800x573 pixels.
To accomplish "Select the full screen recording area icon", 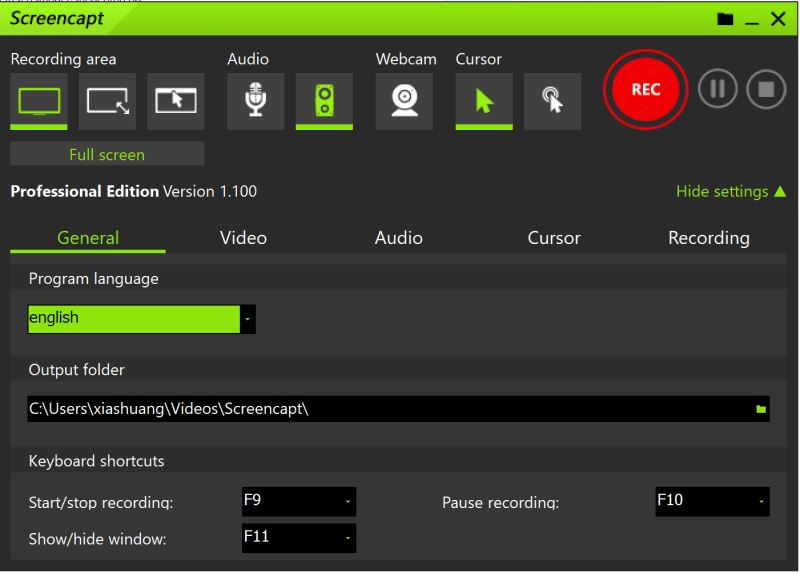I will pyautogui.click(x=39, y=101).
